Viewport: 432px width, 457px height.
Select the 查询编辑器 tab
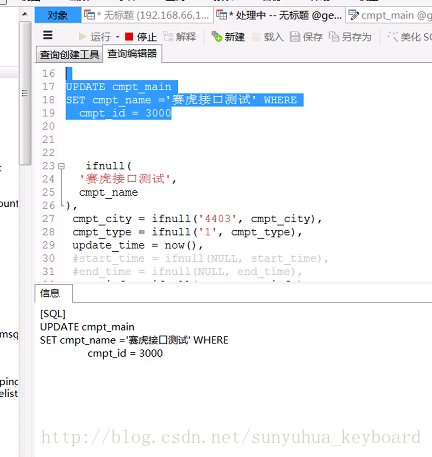(132, 54)
